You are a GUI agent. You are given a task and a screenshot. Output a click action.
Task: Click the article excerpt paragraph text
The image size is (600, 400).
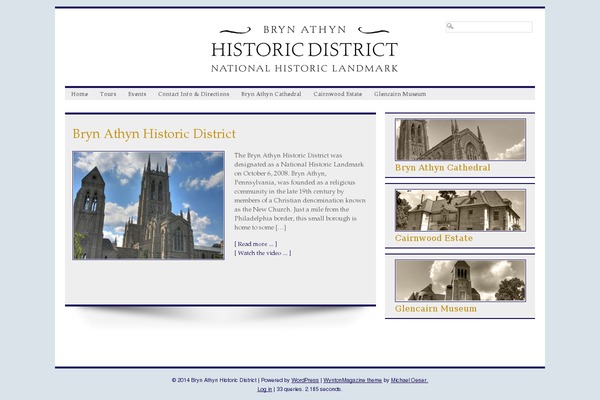coord(300,191)
